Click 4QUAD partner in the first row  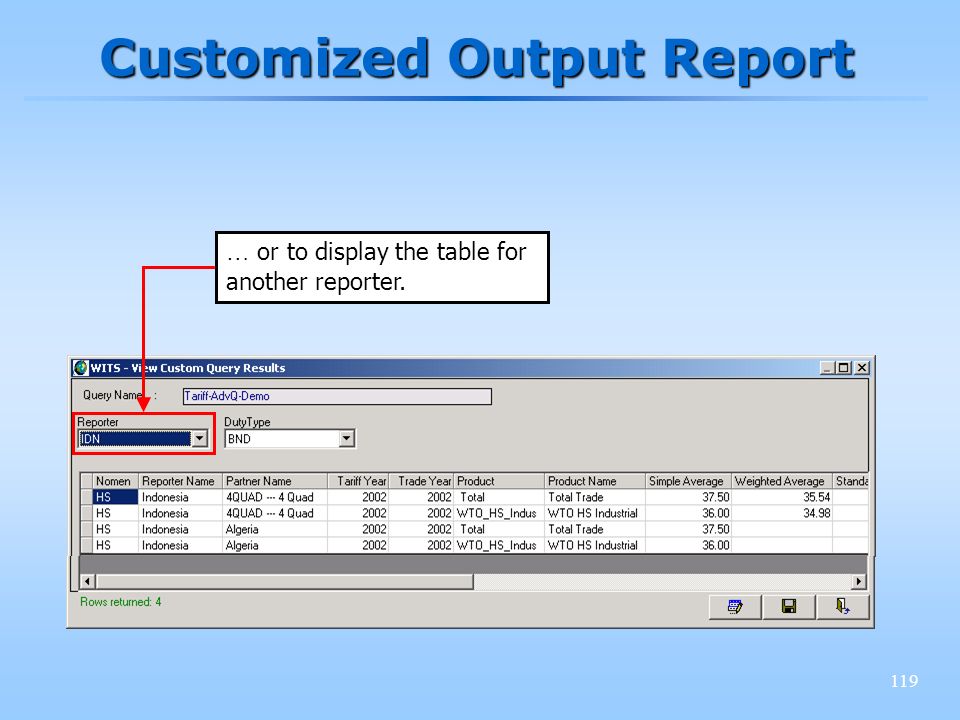275,497
